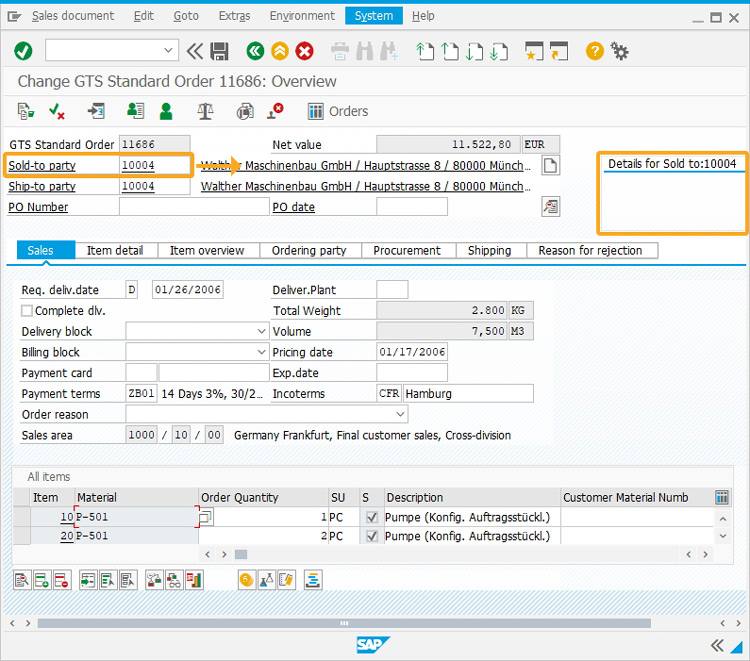Click the red Cancel X icon
This screenshot has width=750, height=661.
(304, 51)
